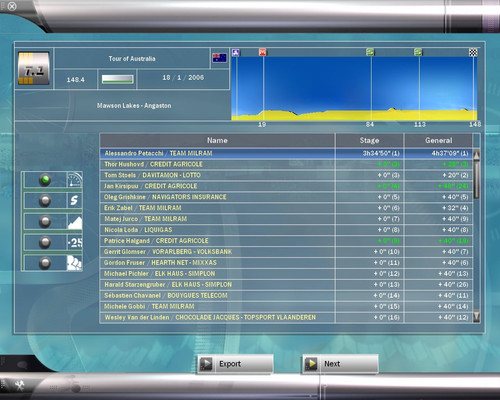Click the start marker on the stage profile

[x=236, y=52]
